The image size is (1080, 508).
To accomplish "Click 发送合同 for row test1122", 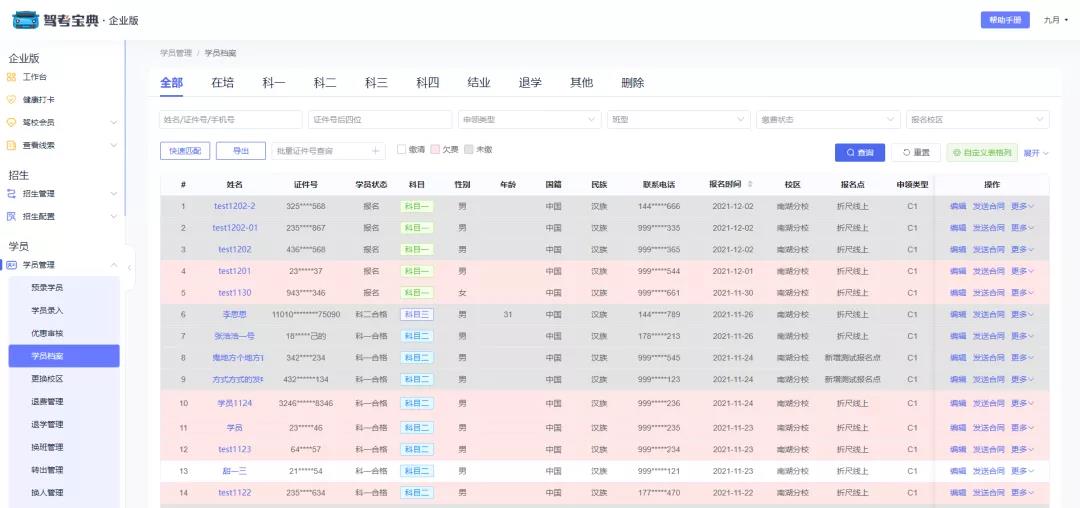I will (x=988, y=493).
